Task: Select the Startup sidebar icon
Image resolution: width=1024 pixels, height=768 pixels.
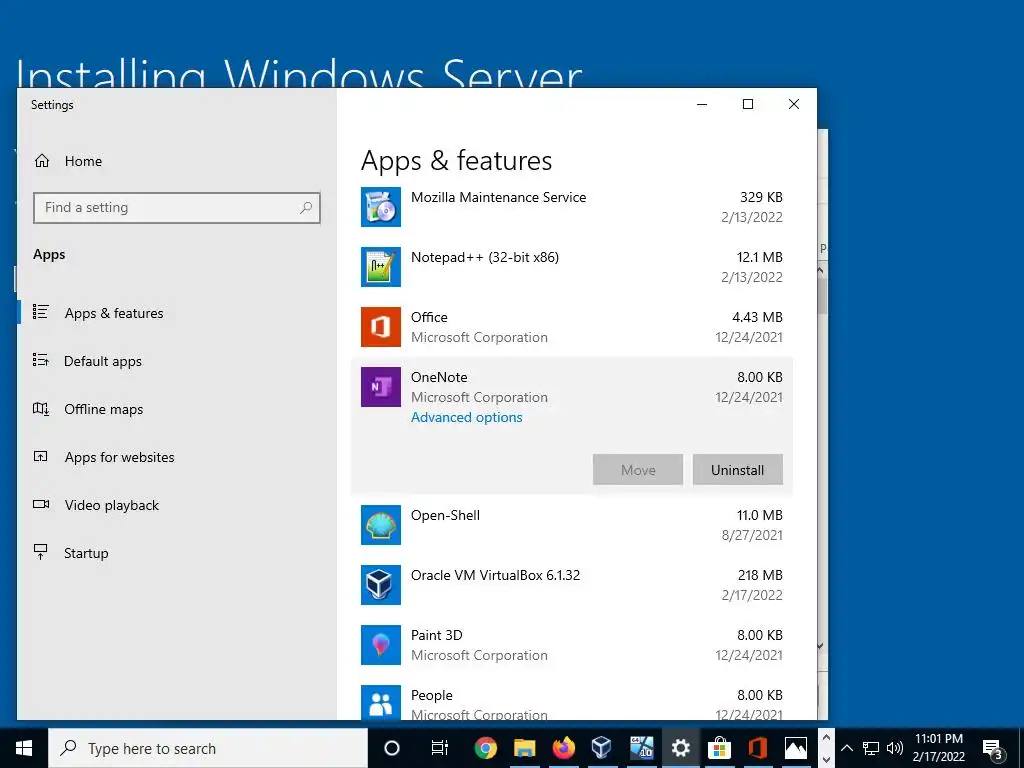Action: click(x=40, y=552)
